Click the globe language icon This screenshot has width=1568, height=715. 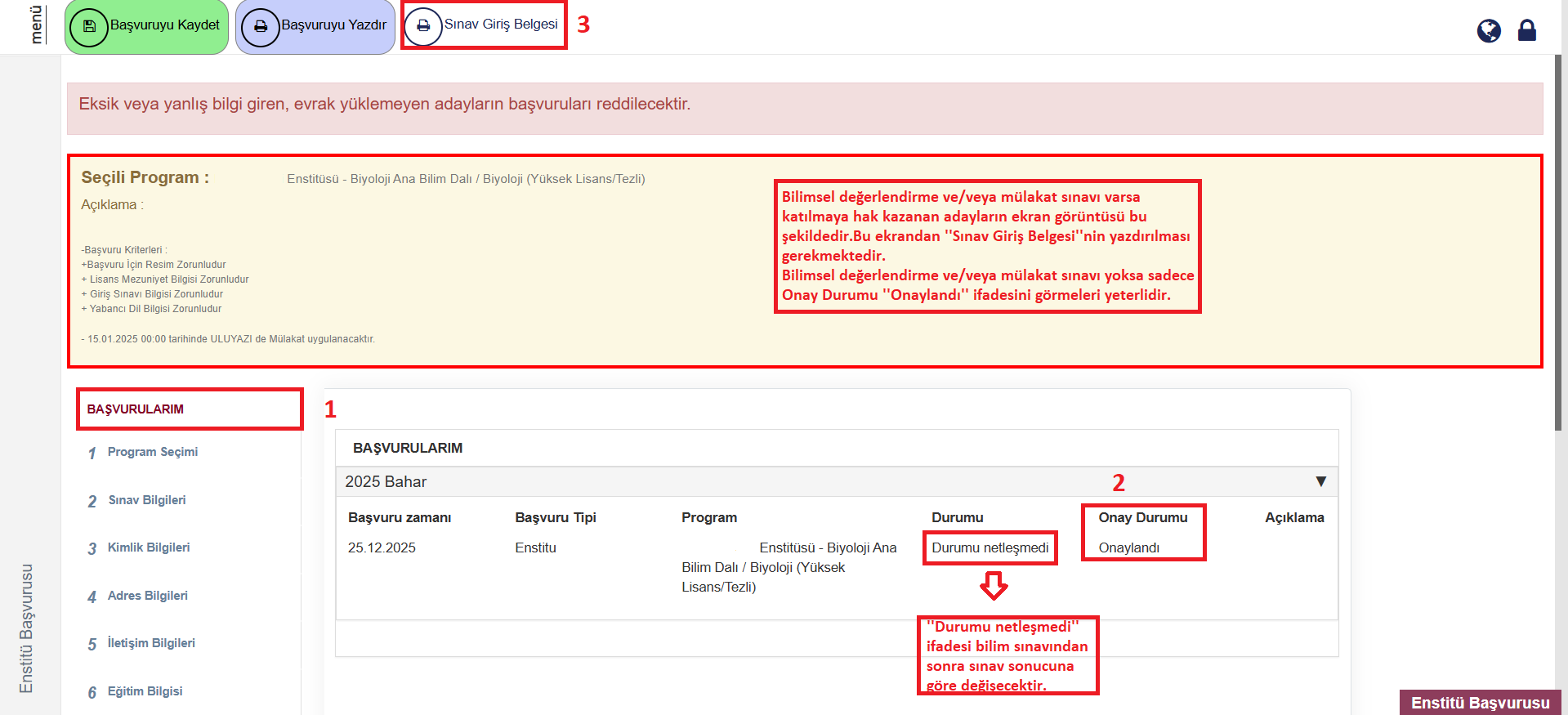click(1489, 31)
